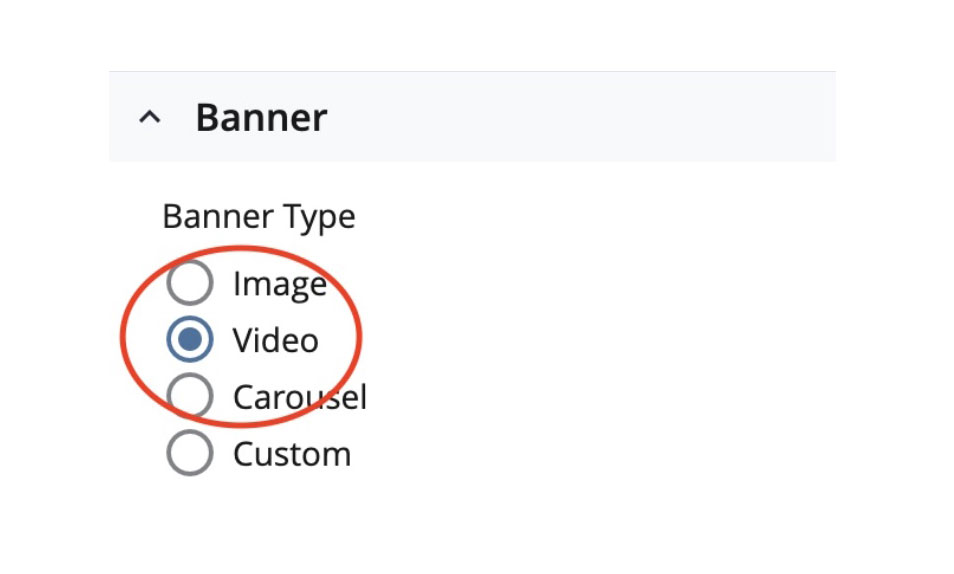Click the empty radio ring beside Custom
Viewport: 954px width, 574px height.
pos(189,454)
